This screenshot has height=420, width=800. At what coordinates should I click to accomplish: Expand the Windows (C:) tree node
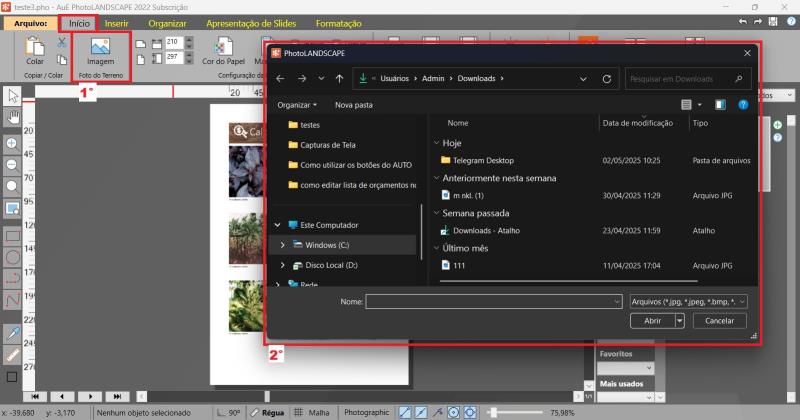(282, 245)
